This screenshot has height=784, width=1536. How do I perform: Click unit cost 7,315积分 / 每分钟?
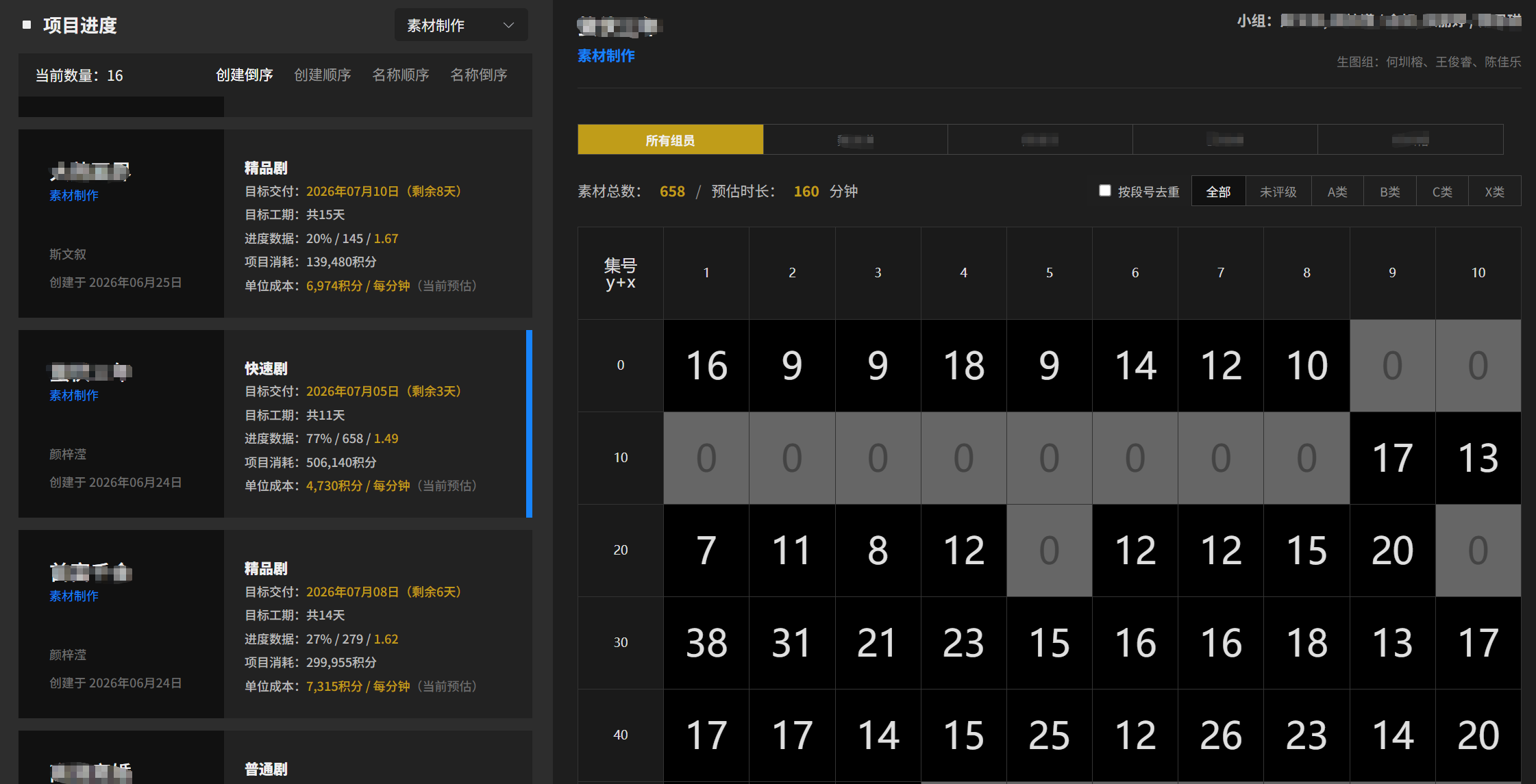(x=358, y=686)
